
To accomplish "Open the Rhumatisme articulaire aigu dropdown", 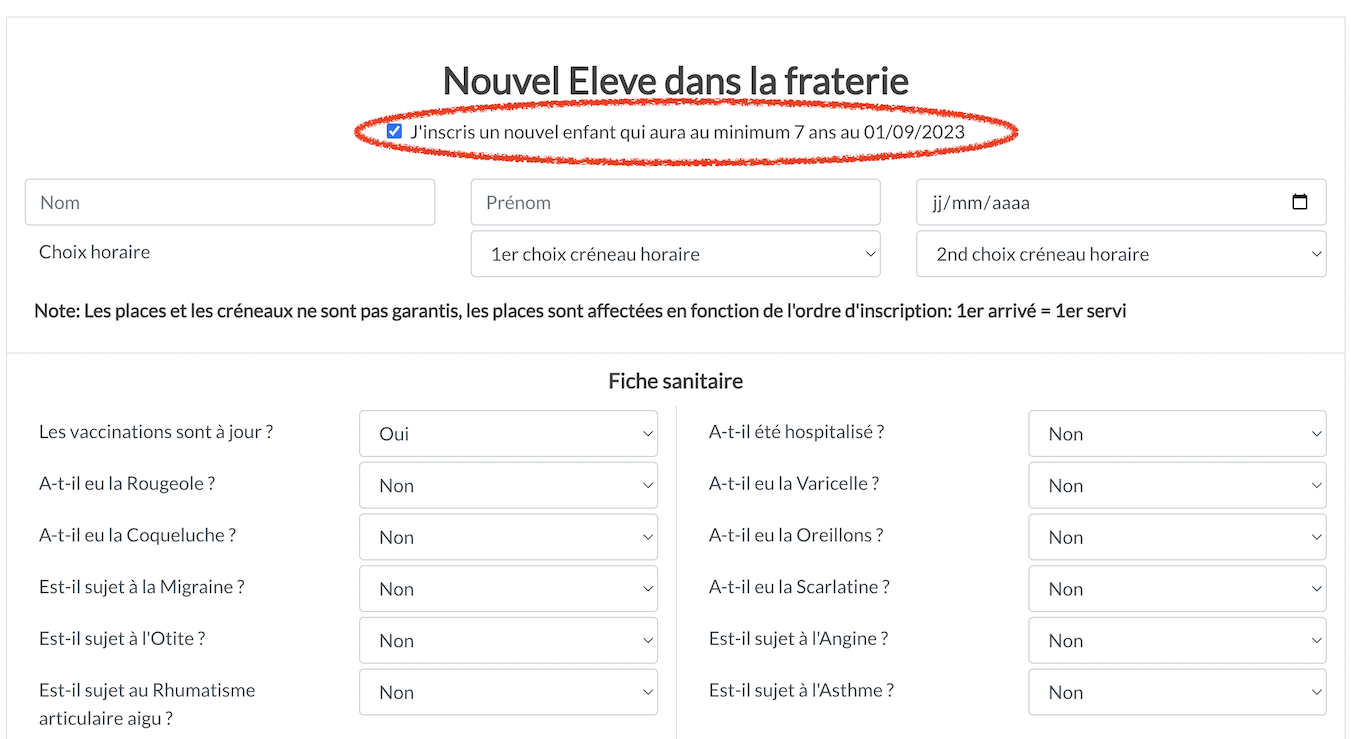I will pos(508,692).
